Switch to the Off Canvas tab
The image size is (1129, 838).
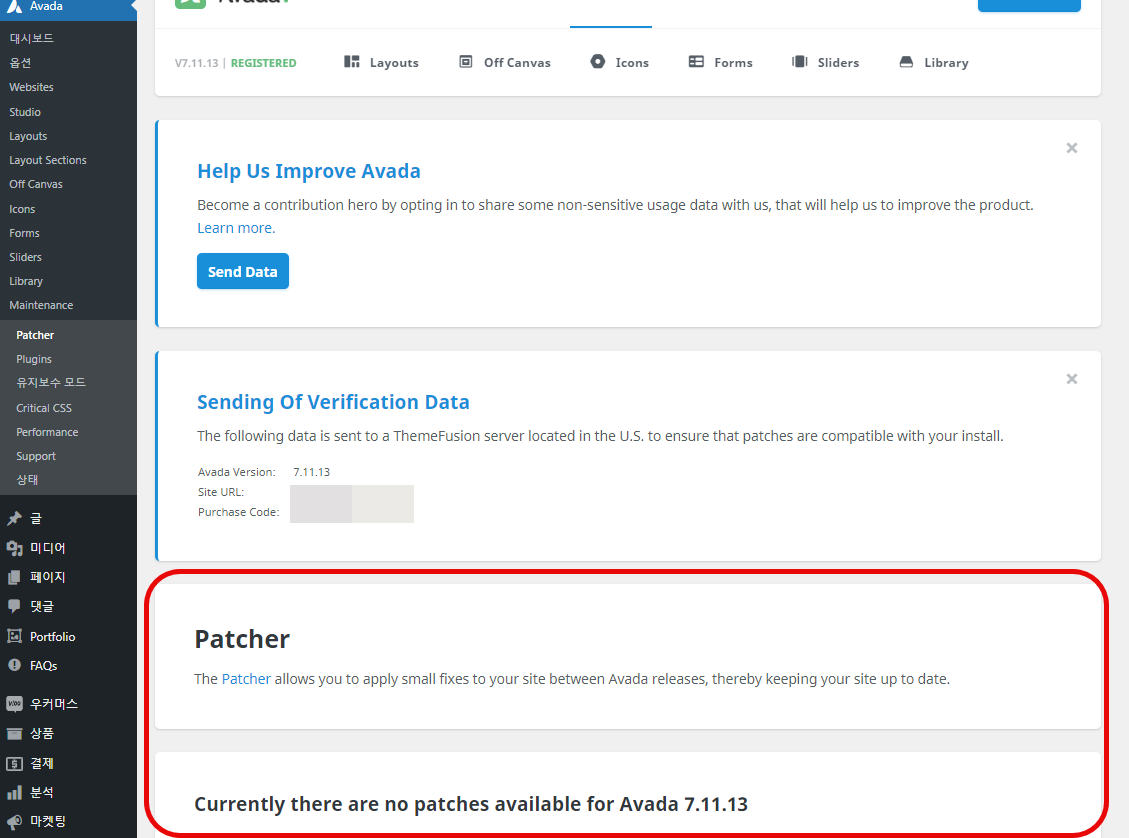pyautogui.click(x=505, y=63)
